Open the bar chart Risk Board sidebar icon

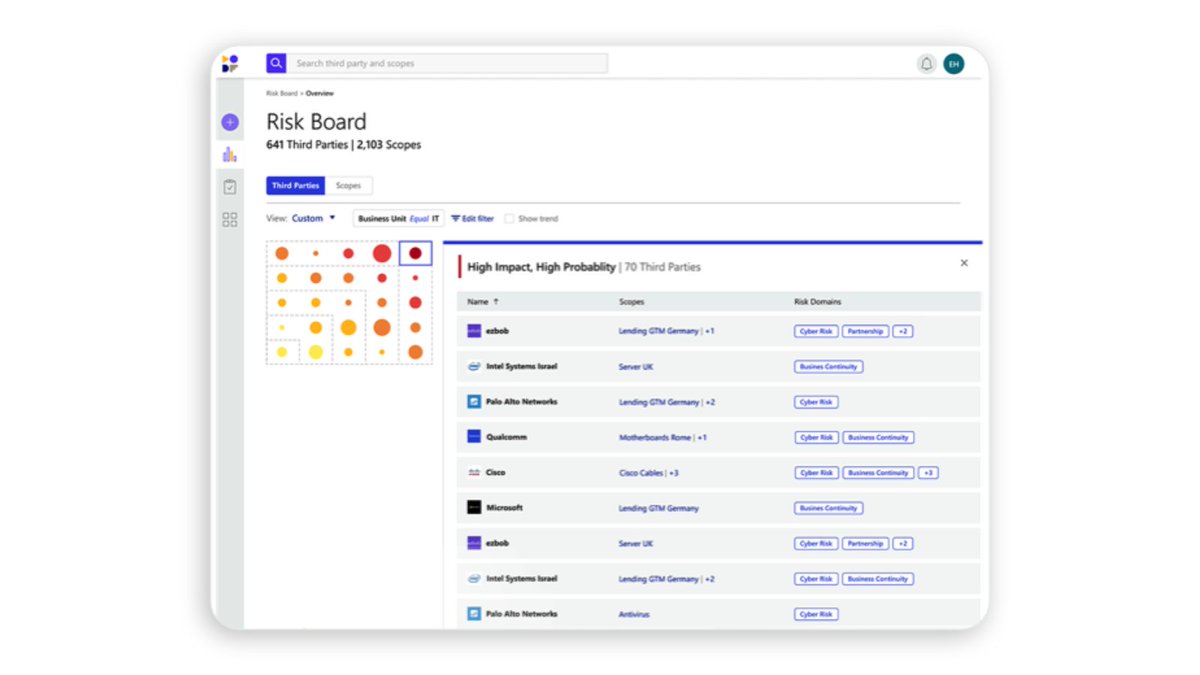coord(230,154)
